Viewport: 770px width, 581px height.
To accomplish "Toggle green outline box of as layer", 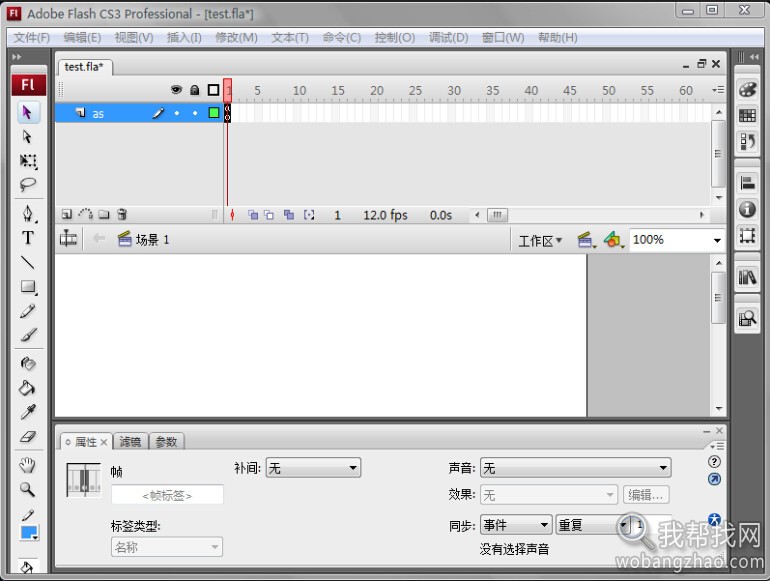I will point(214,113).
